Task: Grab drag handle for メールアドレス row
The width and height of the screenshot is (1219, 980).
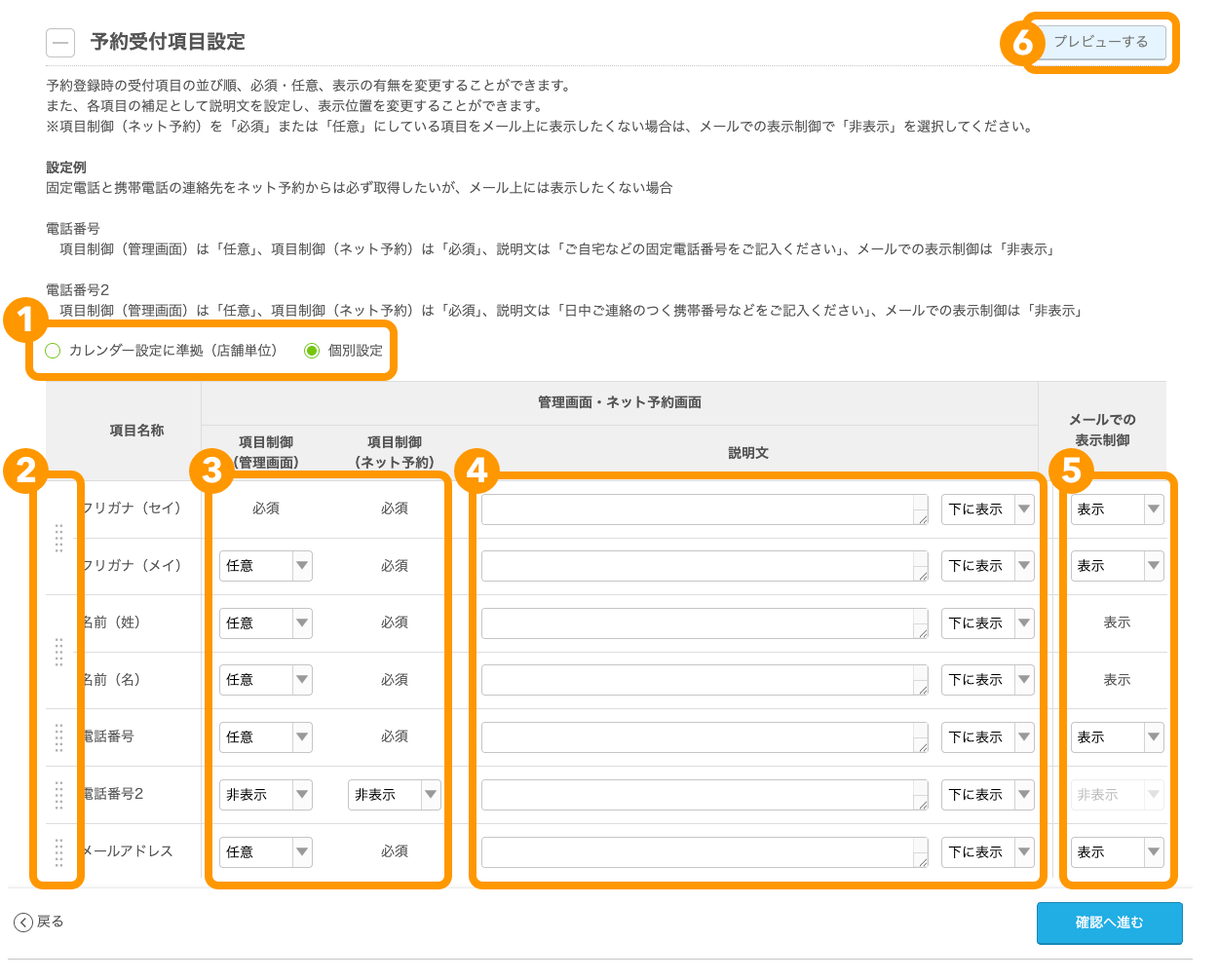Action: pyautogui.click(x=58, y=852)
